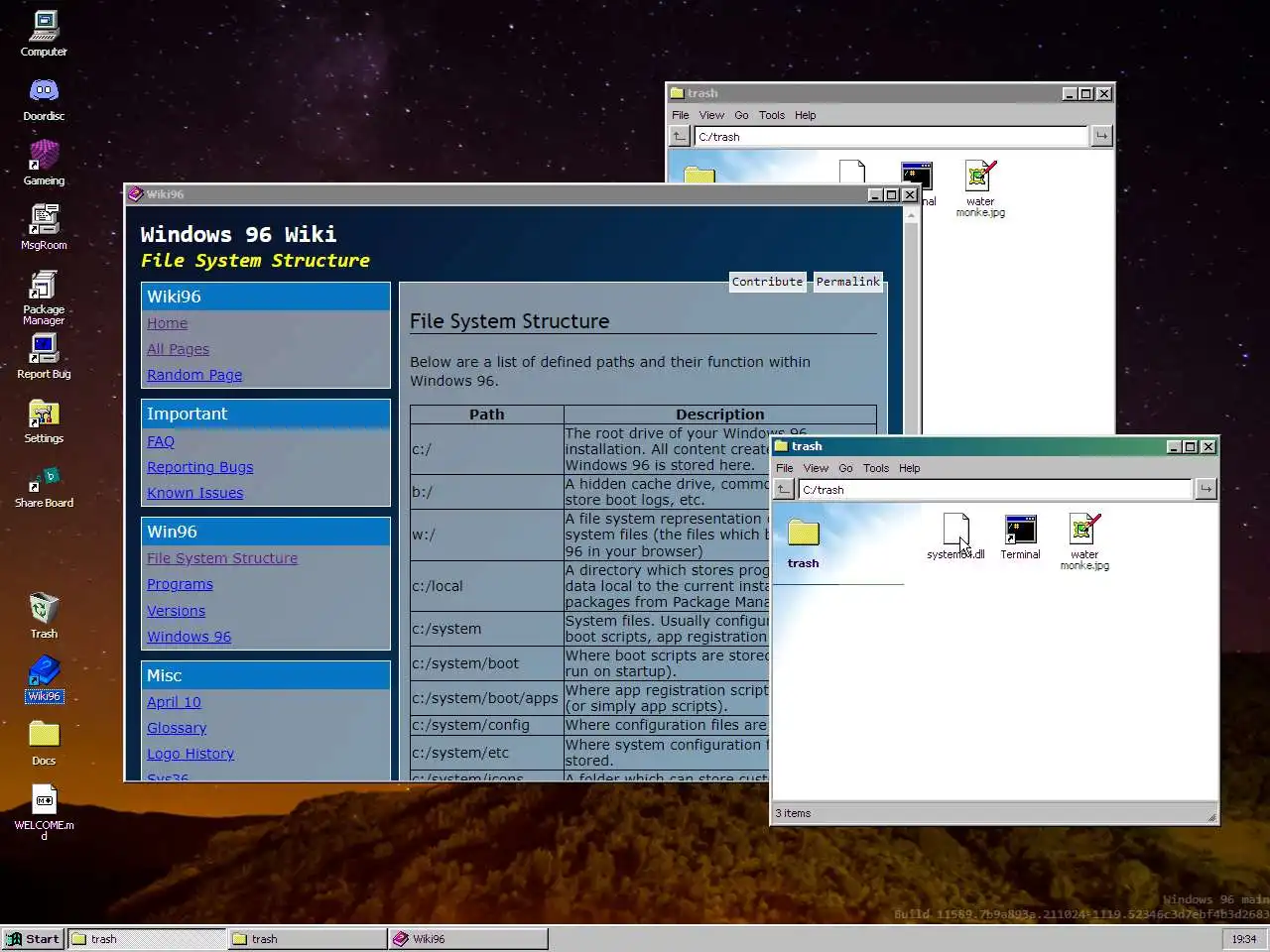Image resolution: width=1270 pixels, height=952 pixels.
Task: Open the Doordisc desktop icon
Action: 44,99
